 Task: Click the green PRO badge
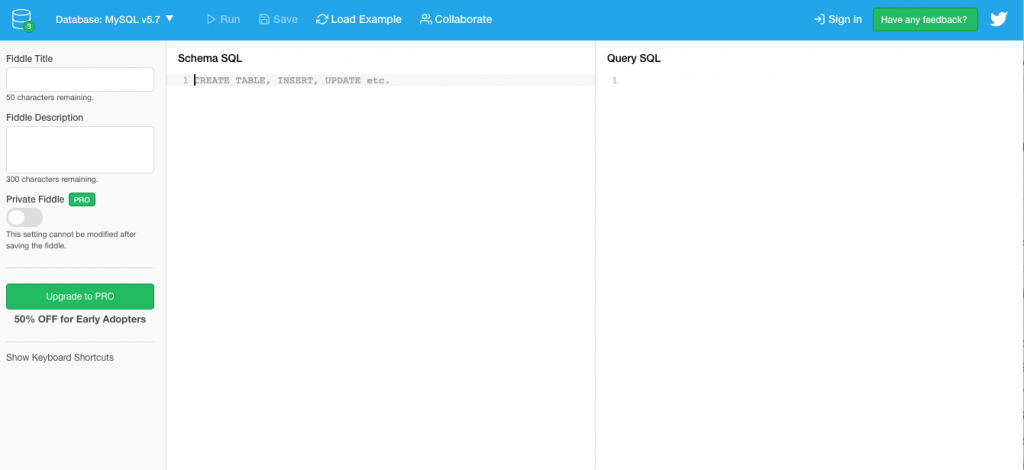[82, 200]
